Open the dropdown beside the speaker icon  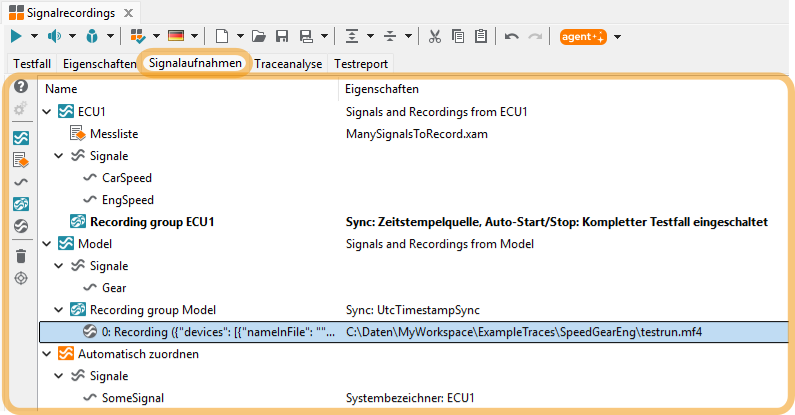coord(73,36)
